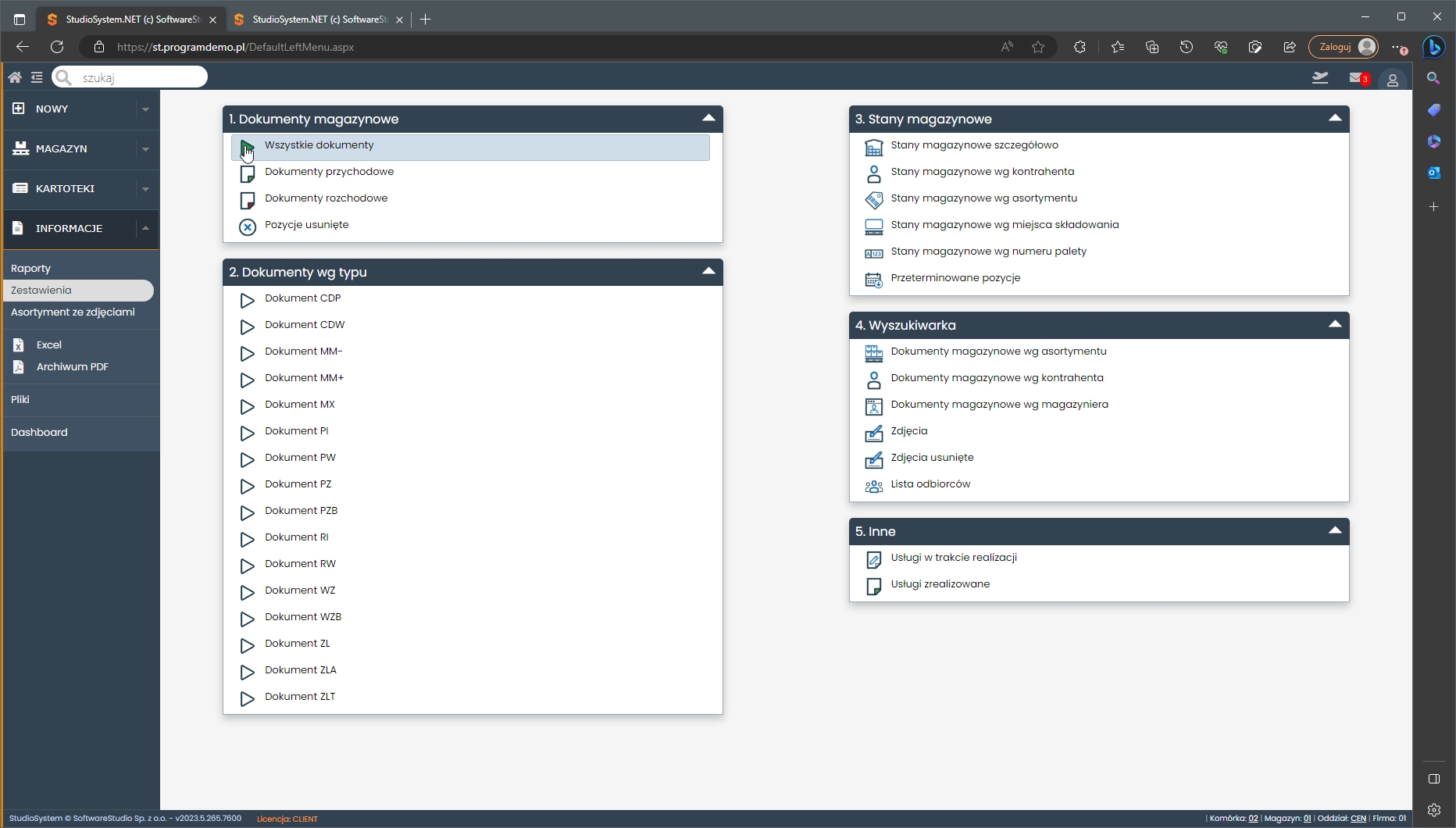Click the home icon in top bar
1456x828 pixels.
point(15,77)
